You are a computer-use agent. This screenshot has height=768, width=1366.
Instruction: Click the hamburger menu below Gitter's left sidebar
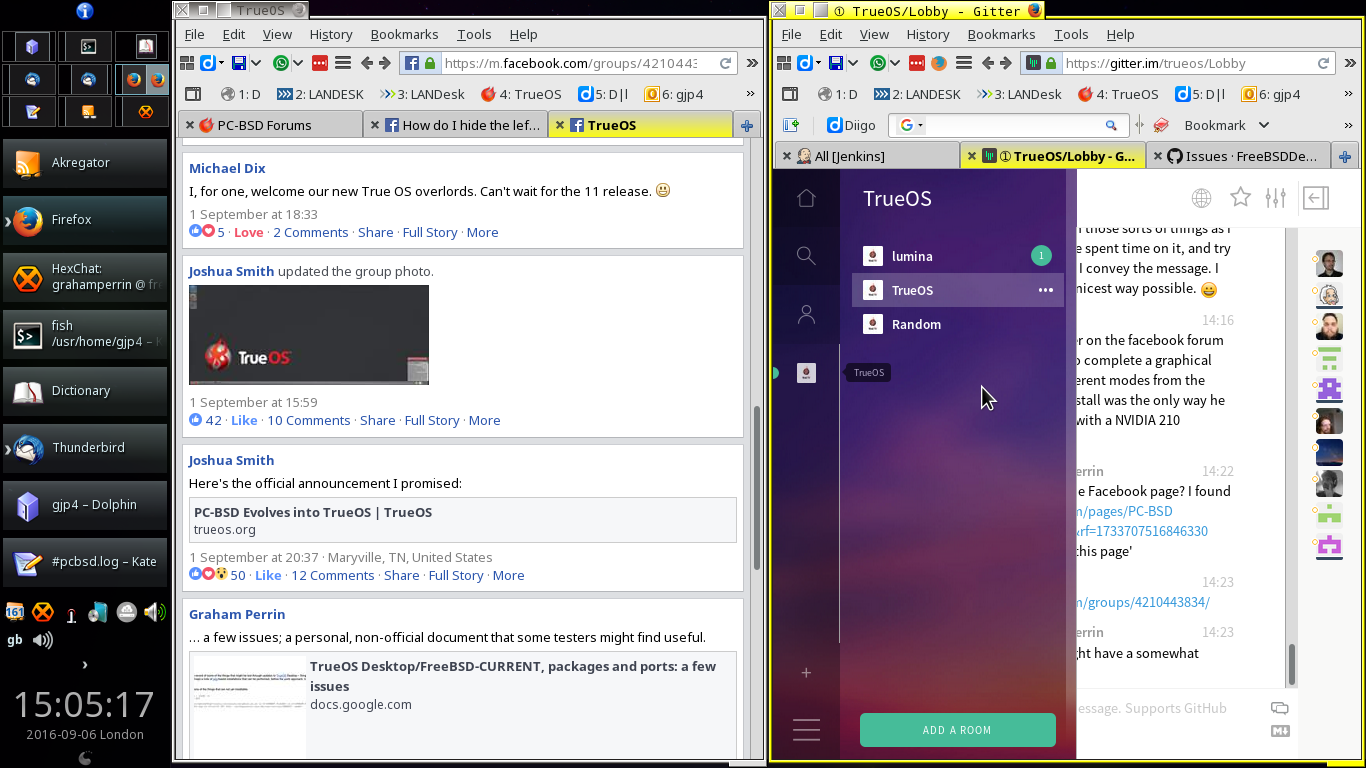(x=806, y=730)
